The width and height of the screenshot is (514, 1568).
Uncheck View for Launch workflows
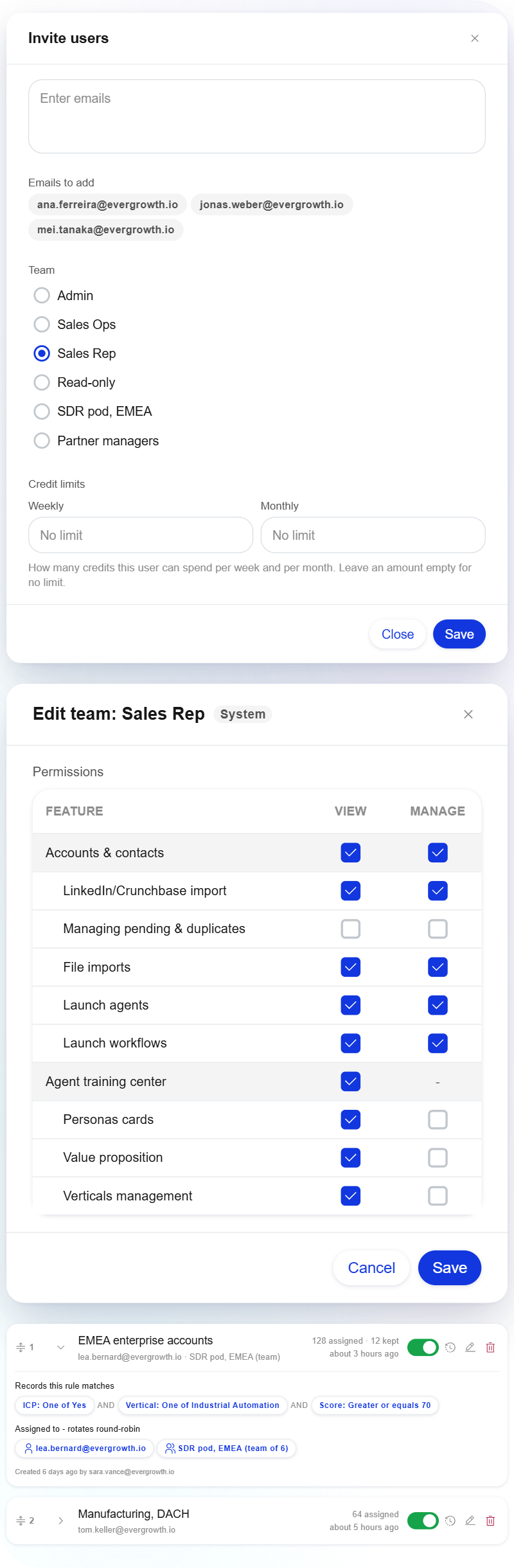pyautogui.click(x=351, y=1043)
